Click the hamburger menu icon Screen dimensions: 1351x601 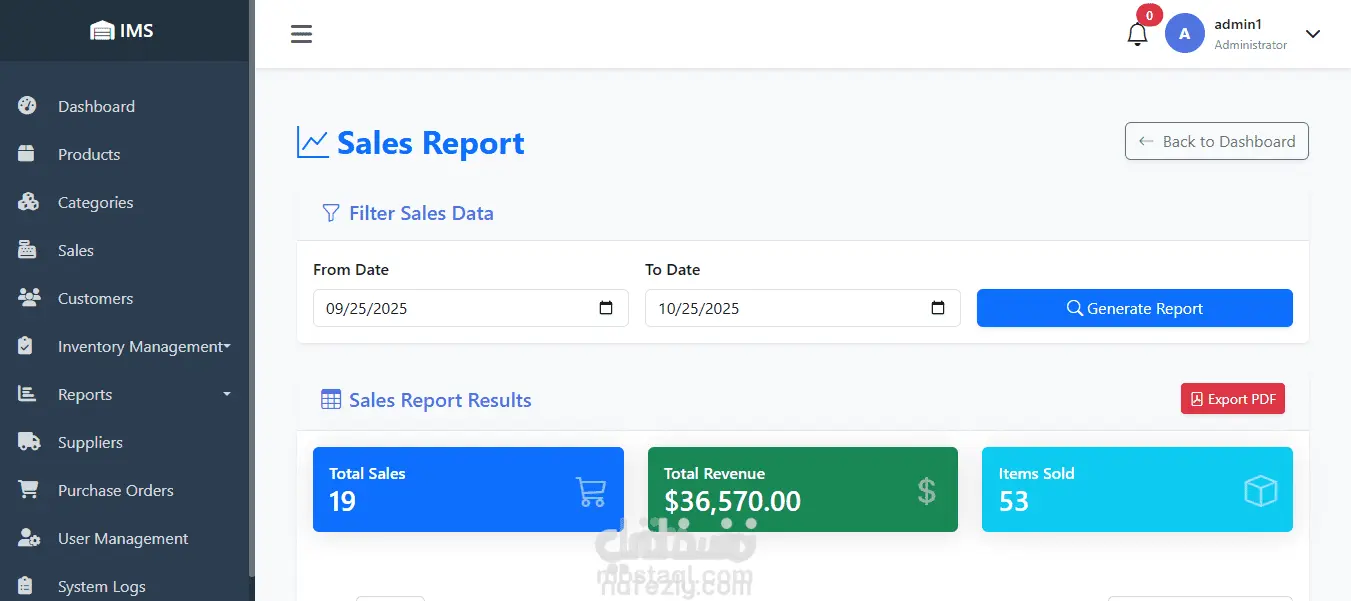click(x=301, y=34)
